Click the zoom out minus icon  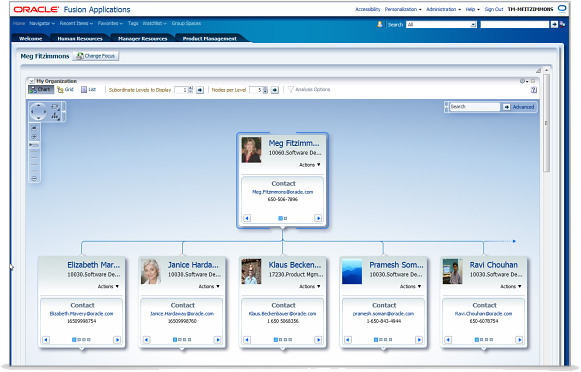pos(34,179)
